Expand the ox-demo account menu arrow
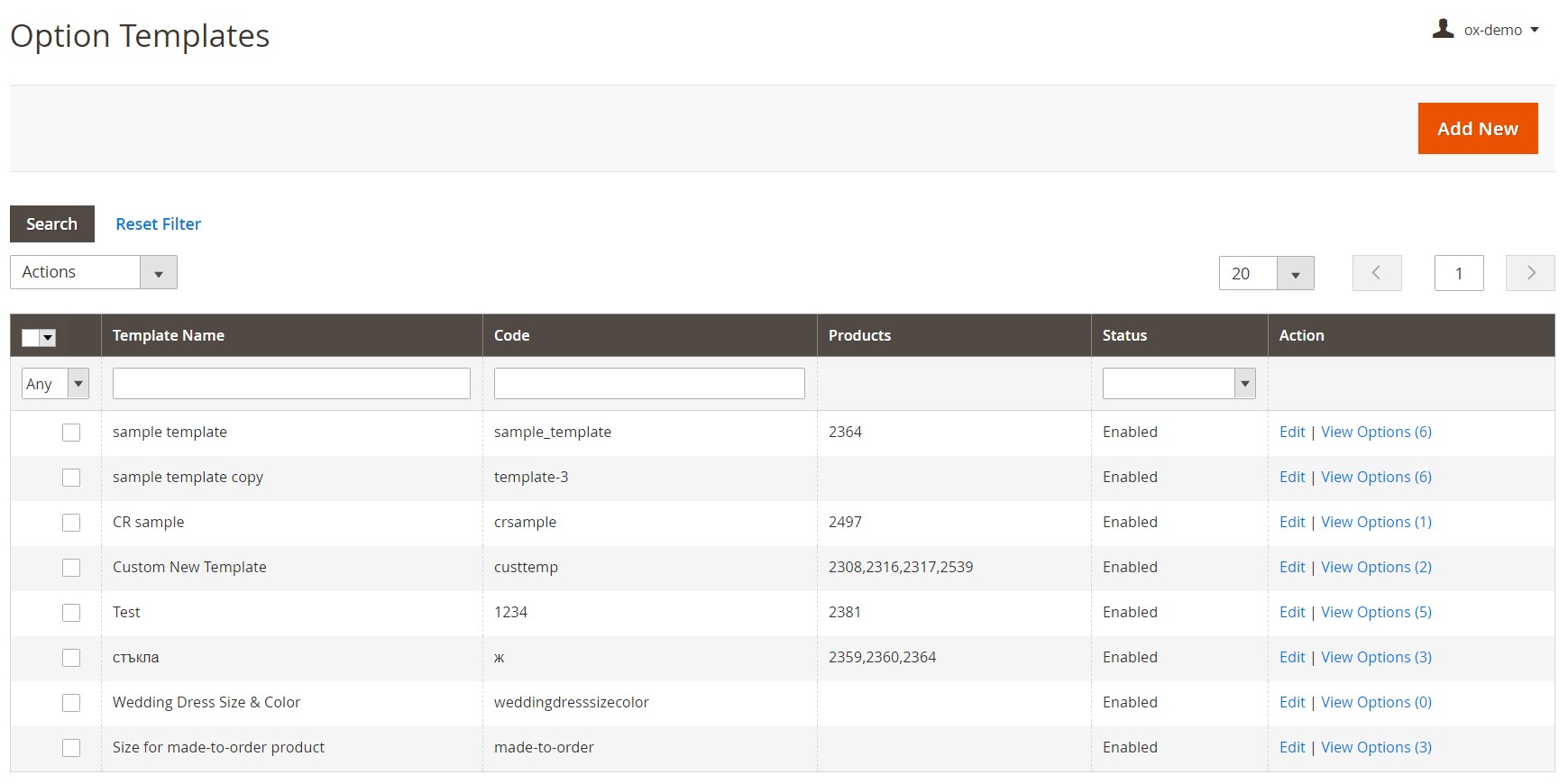 pyautogui.click(x=1535, y=30)
